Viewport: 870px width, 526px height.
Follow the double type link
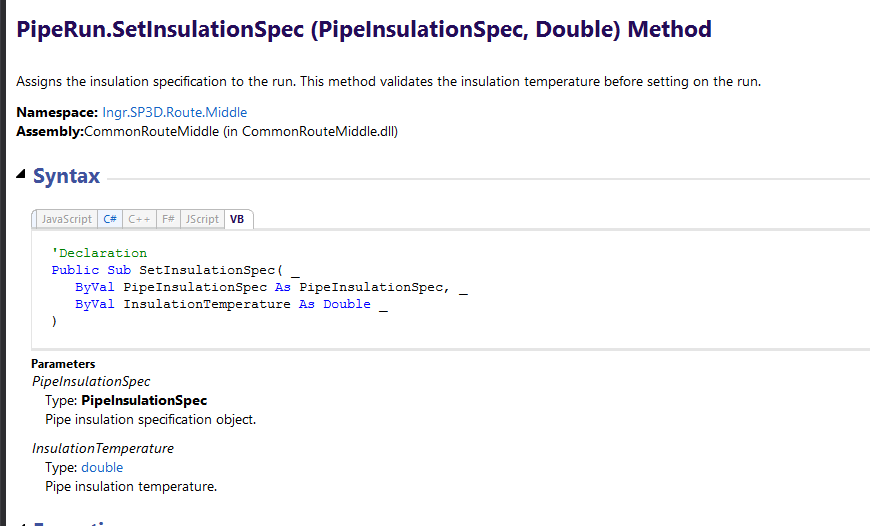click(102, 467)
